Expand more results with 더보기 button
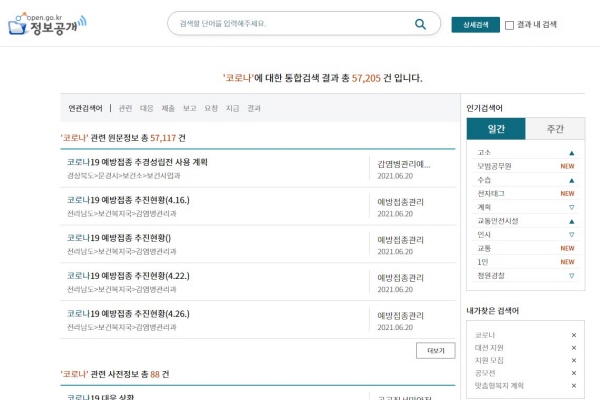The image size is (600, 400). click(x=435, y=351)
